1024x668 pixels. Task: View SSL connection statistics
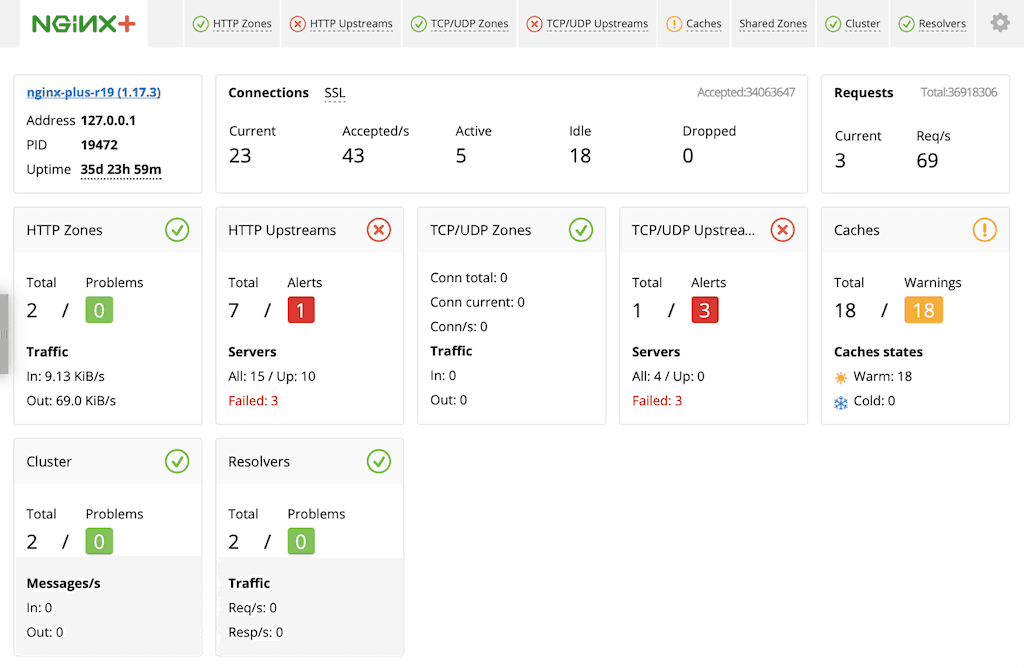[x=334, y=92]
